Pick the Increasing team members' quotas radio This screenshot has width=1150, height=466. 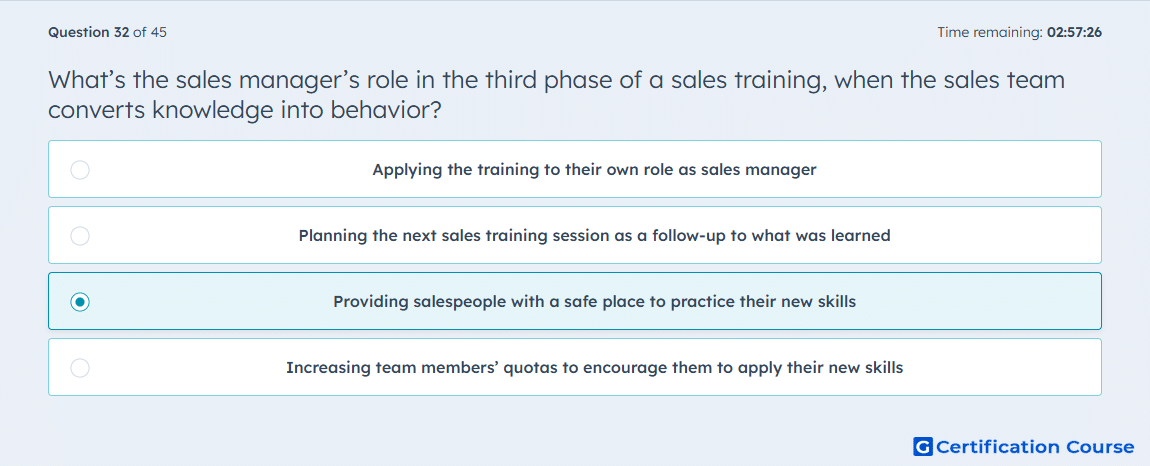(80, 368)
